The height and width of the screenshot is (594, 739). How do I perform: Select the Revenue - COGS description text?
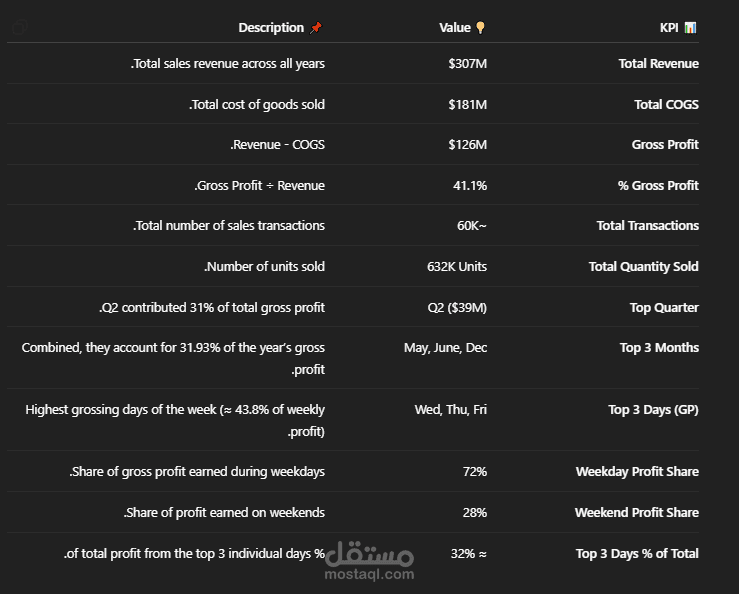277,145
